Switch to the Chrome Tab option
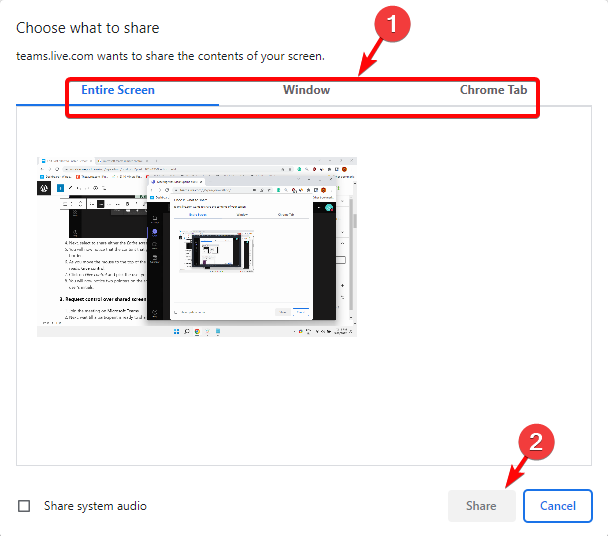Screen dimensions: 608x536 tap(493, 90)
